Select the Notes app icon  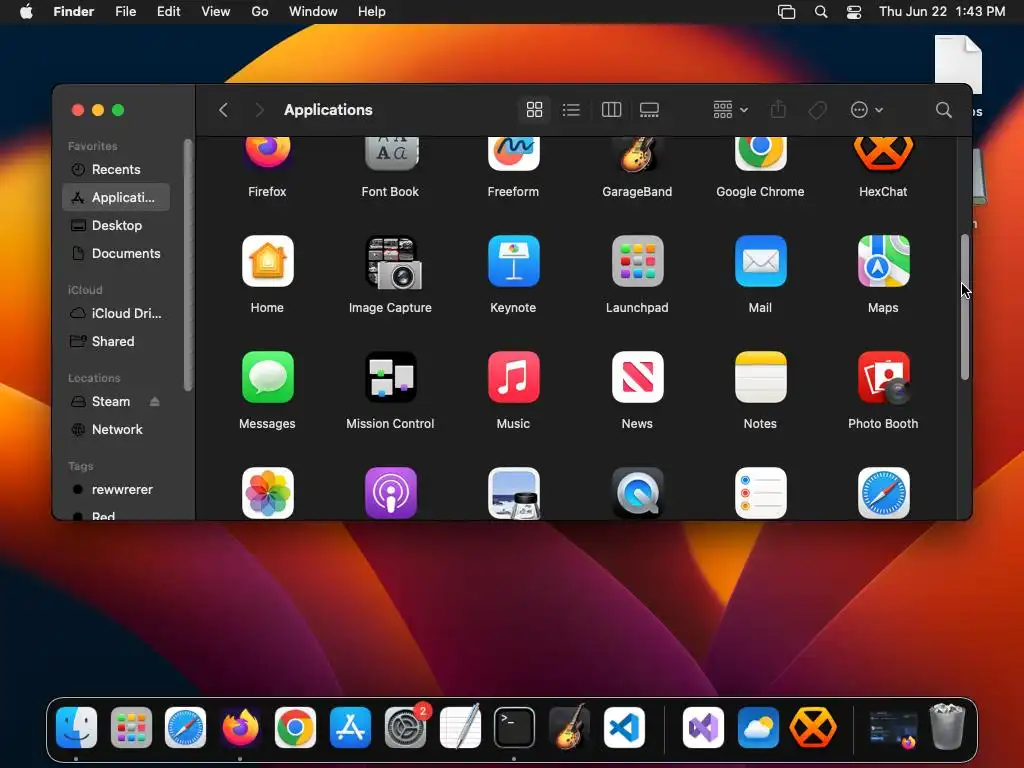tap(760, 377)
